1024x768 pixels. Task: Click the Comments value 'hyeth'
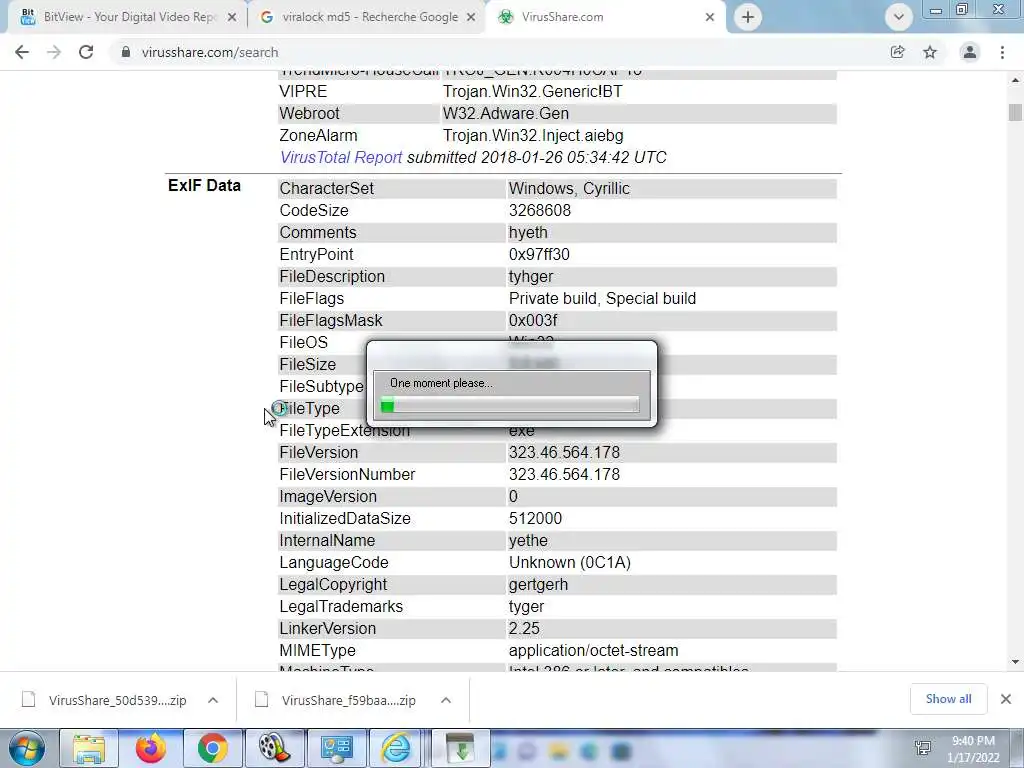528,232
